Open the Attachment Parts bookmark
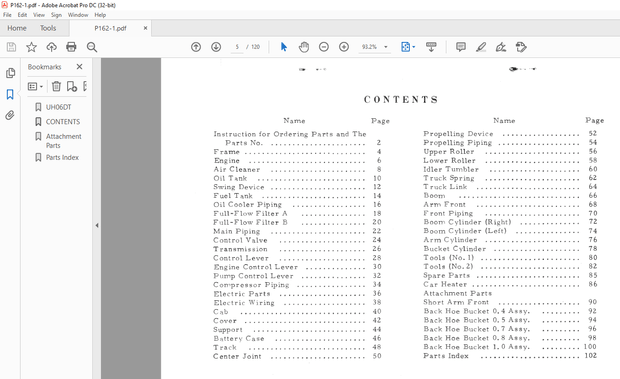620x379 pixels. [x=64, y=141]
